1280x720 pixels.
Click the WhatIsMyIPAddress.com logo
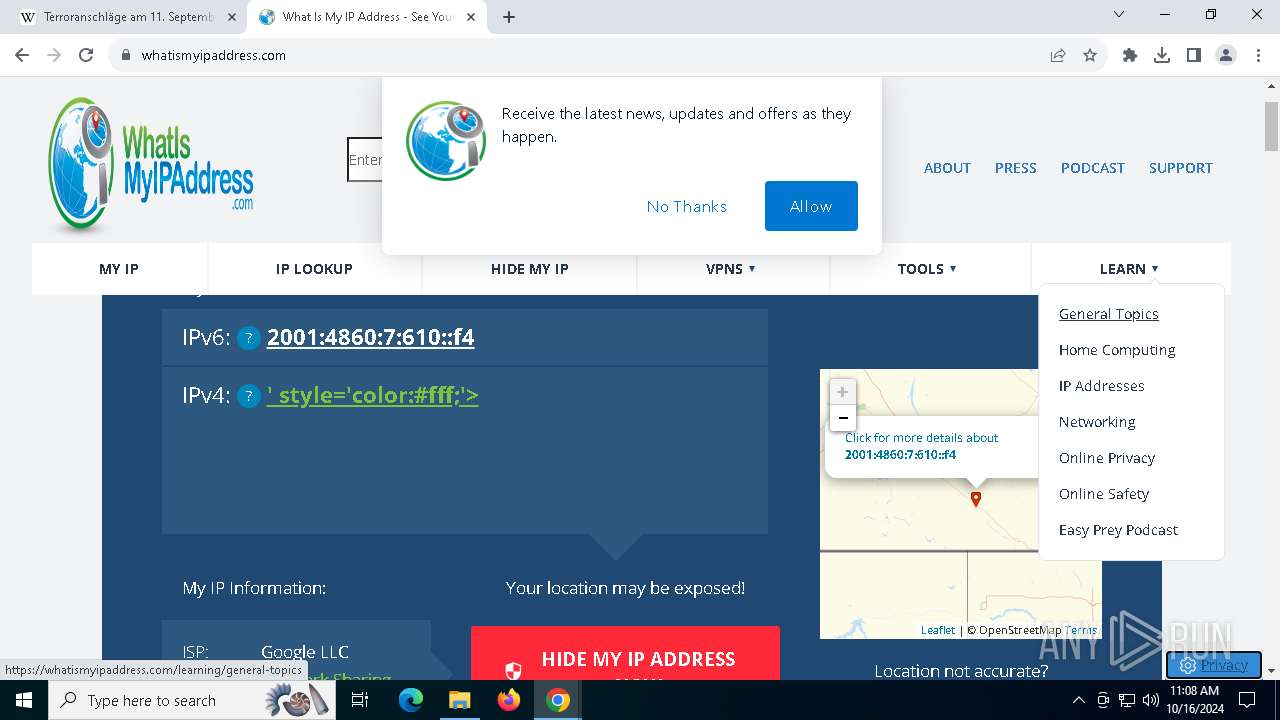click(x=151, y=165)
